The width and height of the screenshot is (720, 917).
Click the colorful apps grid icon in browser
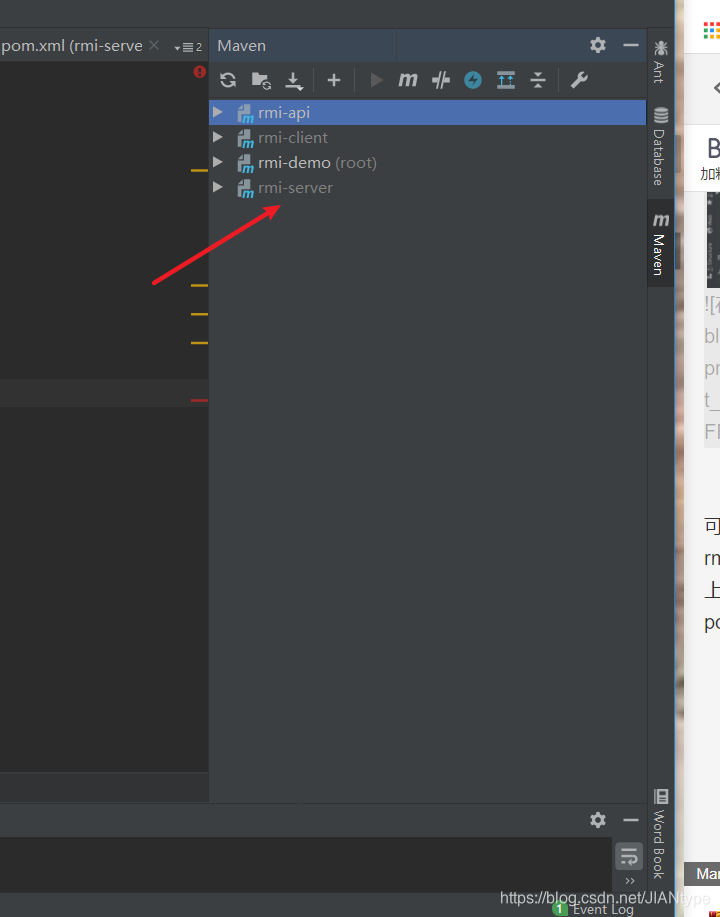click(711, 30)
